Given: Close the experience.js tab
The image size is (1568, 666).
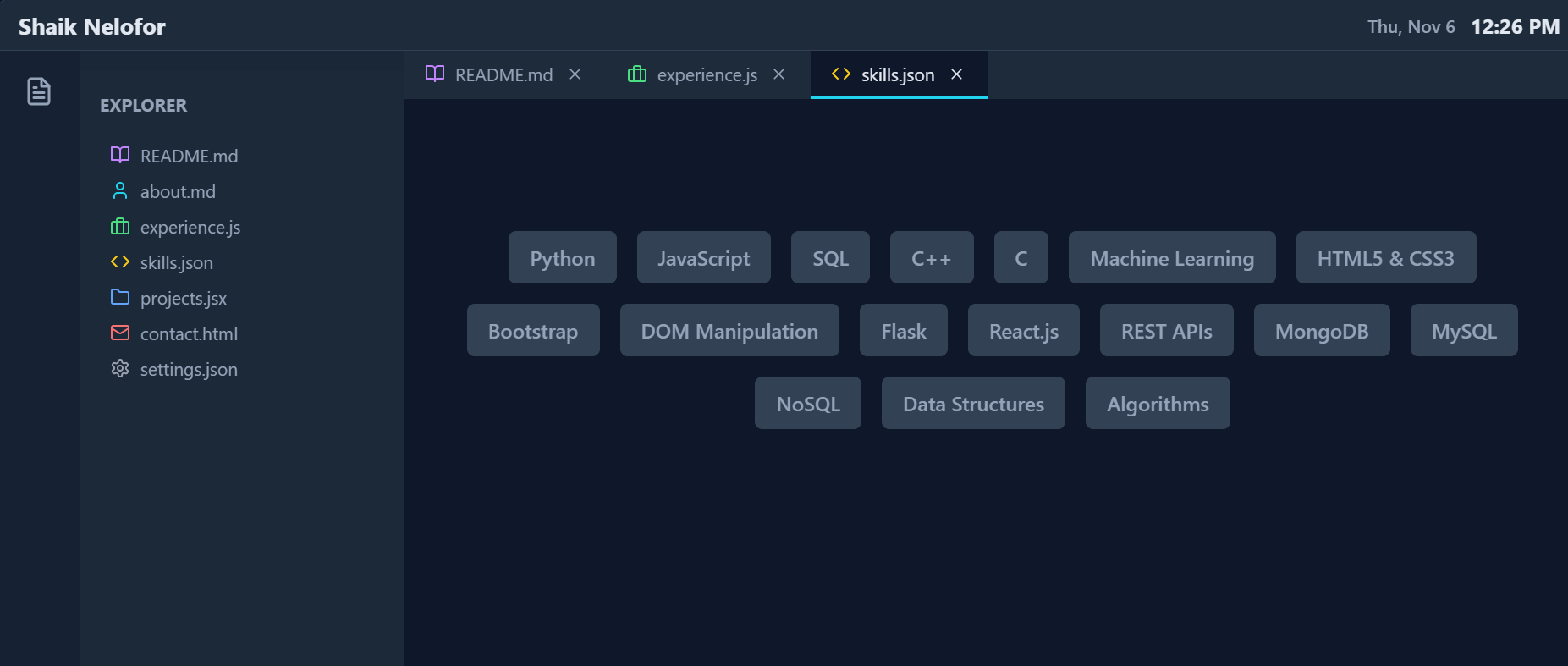Looking at the screenshot, I should click(779, 74).
